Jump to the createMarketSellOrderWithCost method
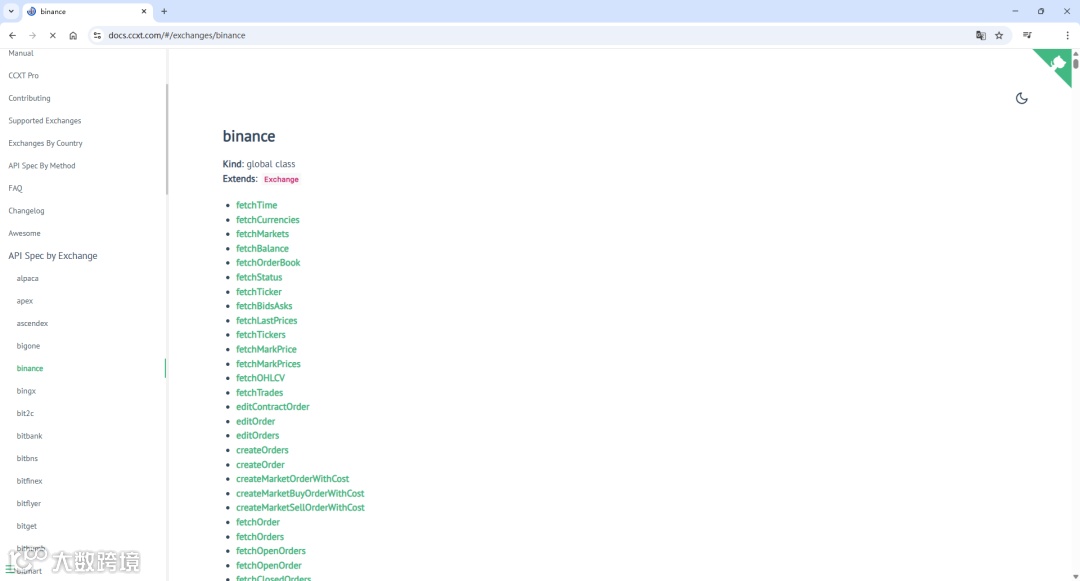 (x=300, y=507)
